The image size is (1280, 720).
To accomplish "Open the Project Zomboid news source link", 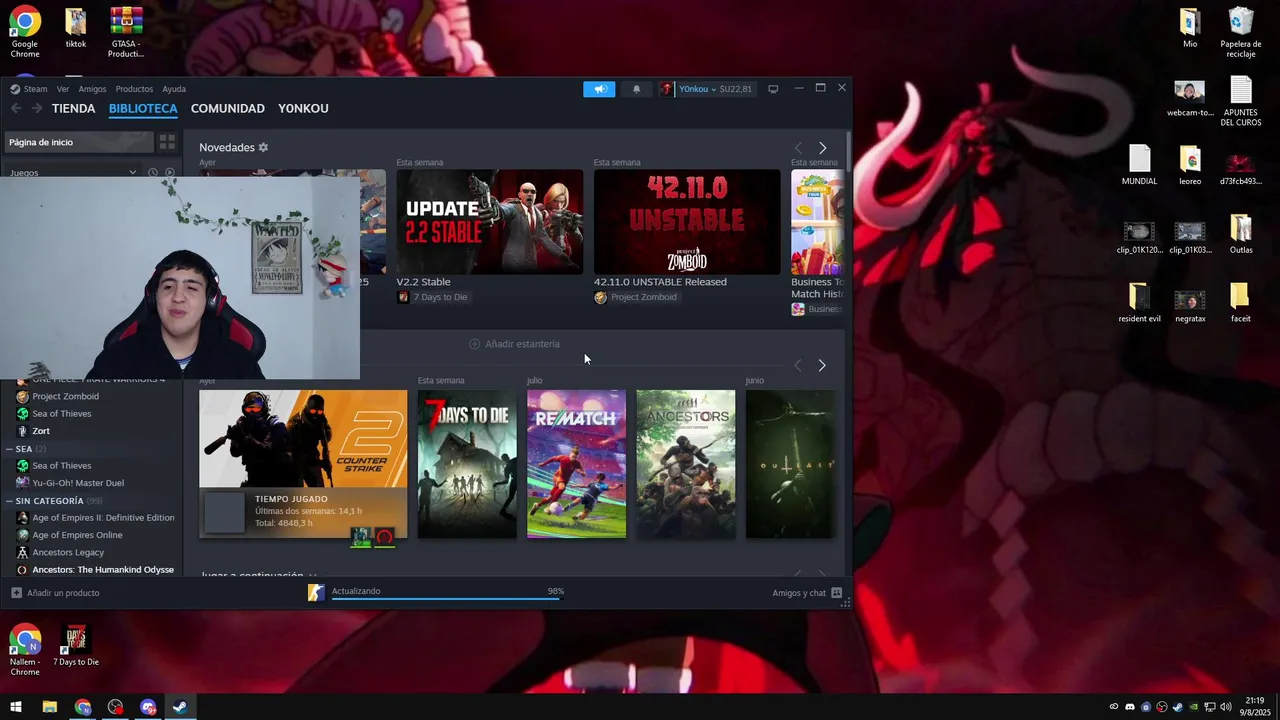I will coord(636,297).
